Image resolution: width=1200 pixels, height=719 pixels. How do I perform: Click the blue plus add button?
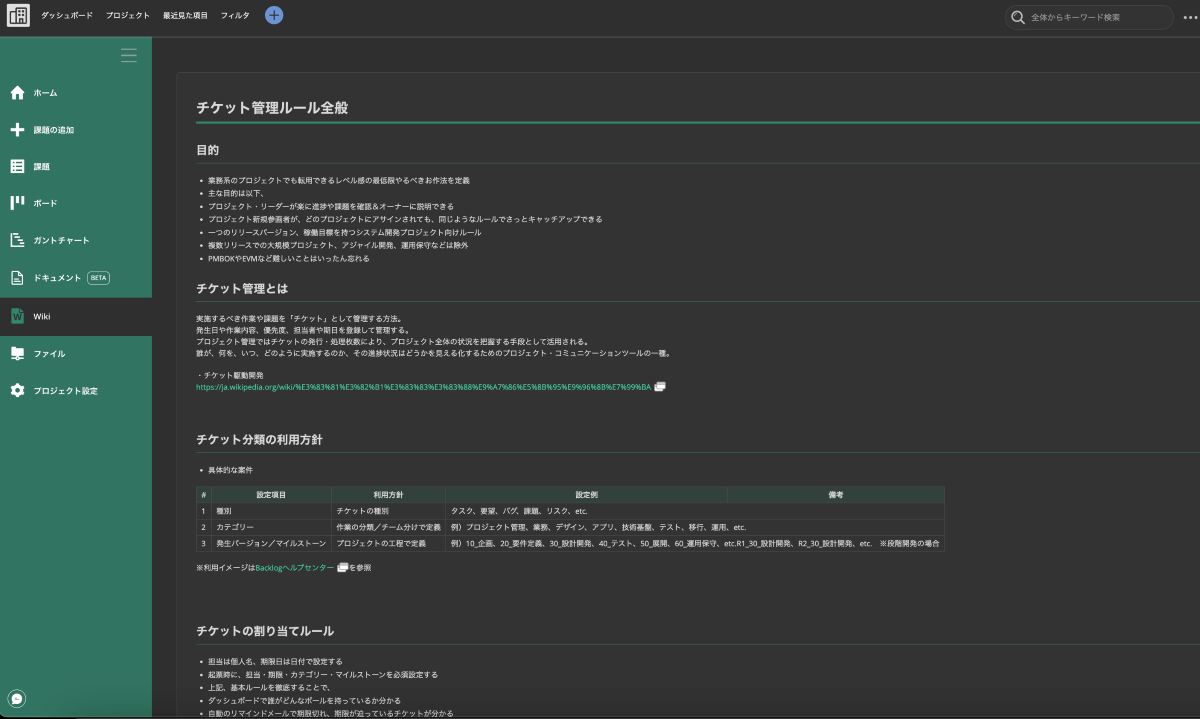pyautogui.click(x=274, y=16)
